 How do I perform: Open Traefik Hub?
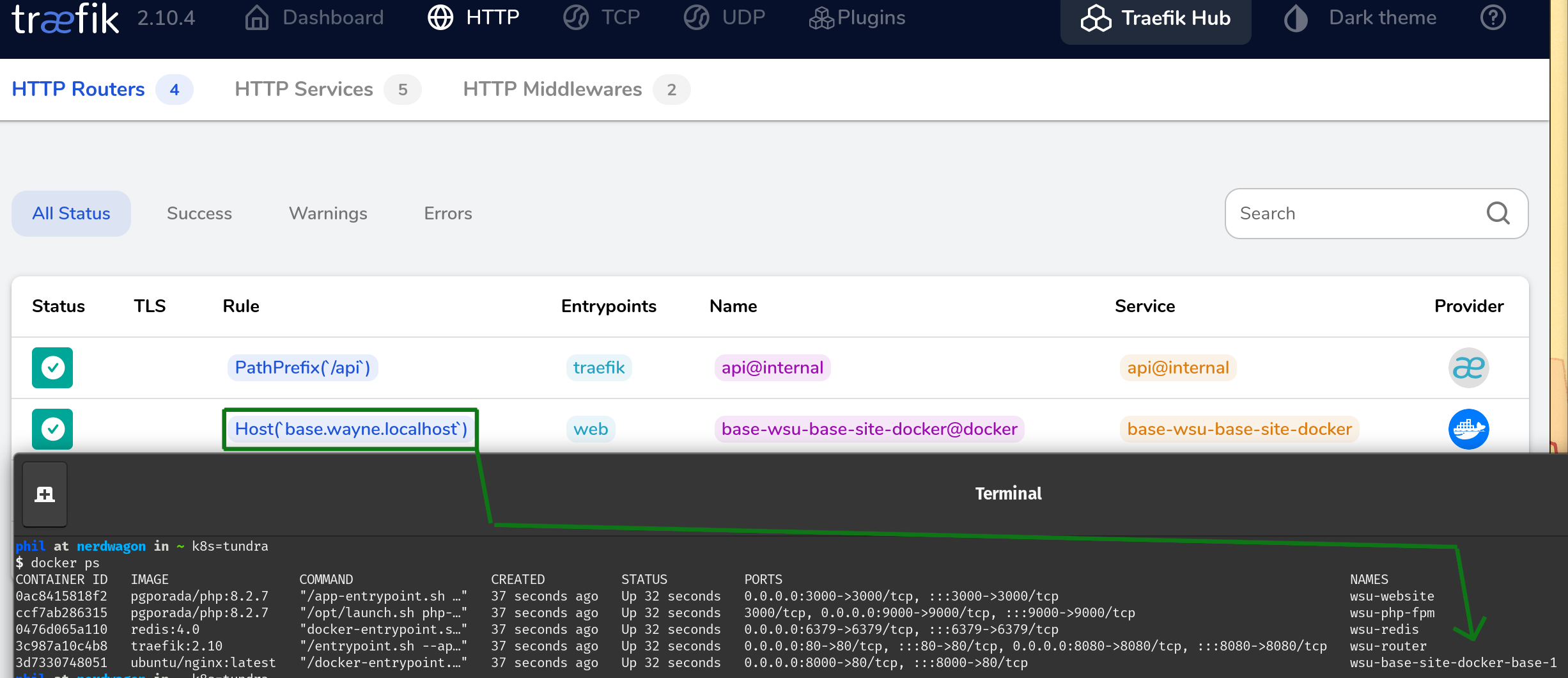[1156, 19]
